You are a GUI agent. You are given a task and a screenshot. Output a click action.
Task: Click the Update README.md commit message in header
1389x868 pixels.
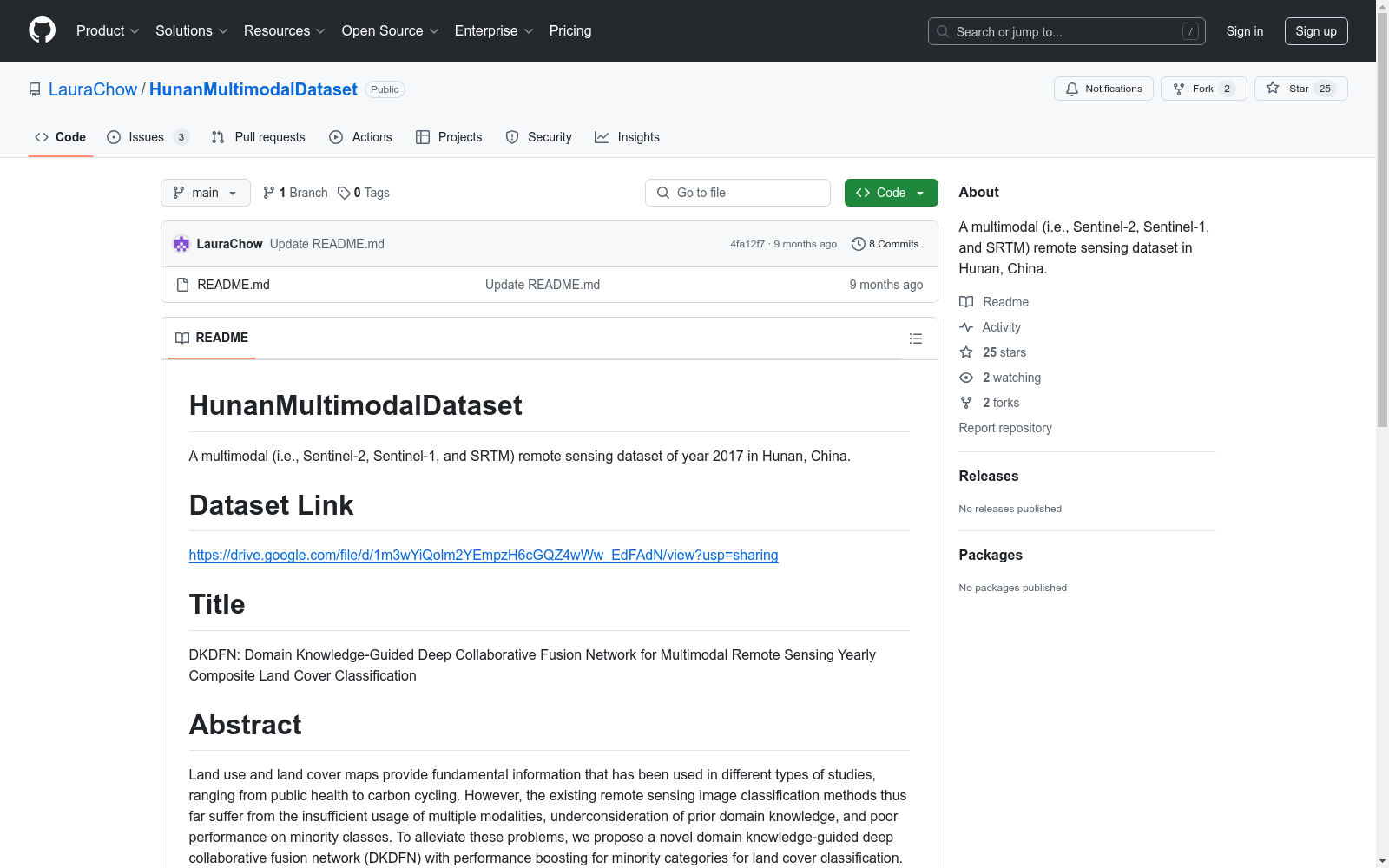tap(327, 244)
